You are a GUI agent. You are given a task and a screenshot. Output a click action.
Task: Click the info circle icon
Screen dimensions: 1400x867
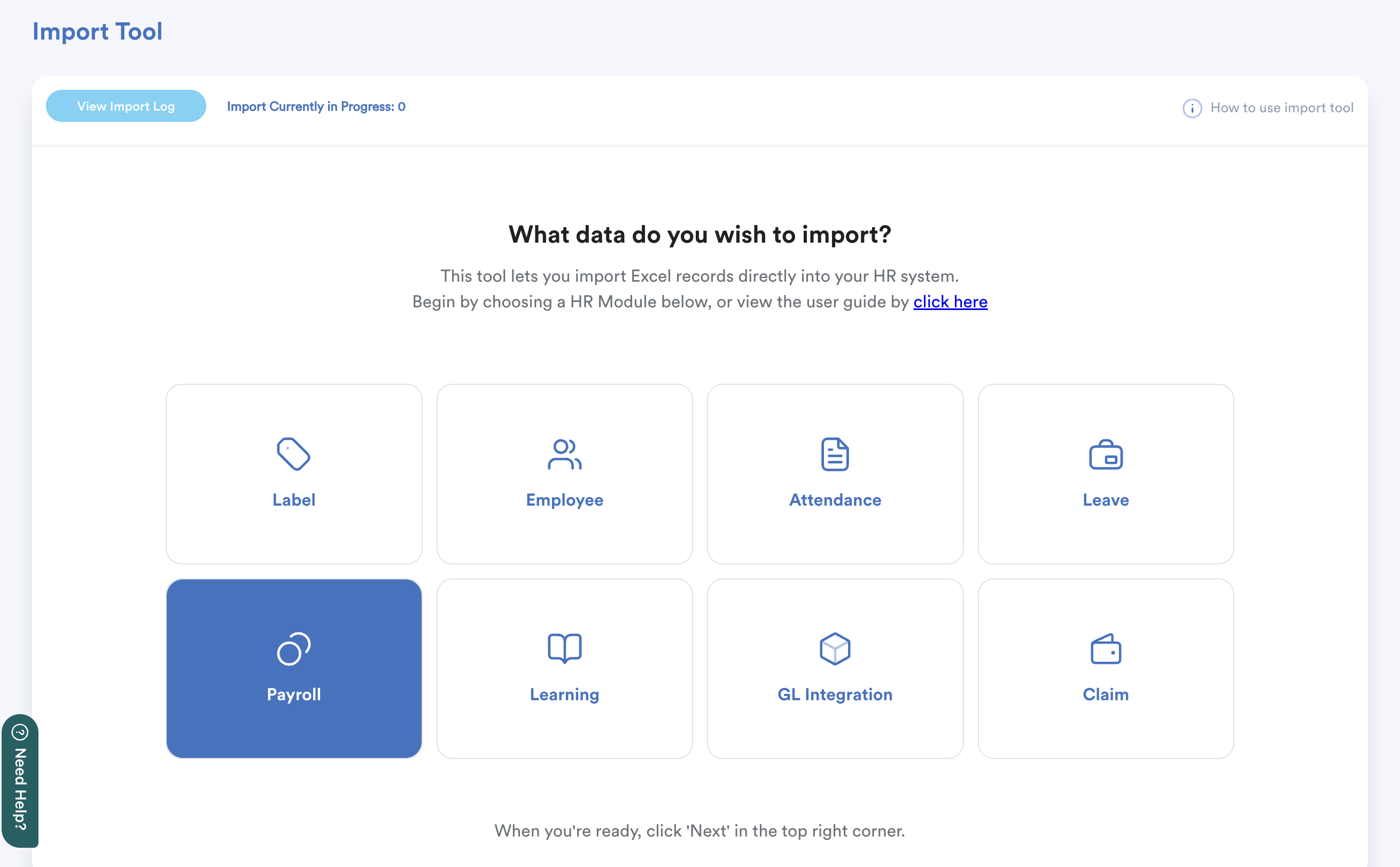(x=1192, y=108)
